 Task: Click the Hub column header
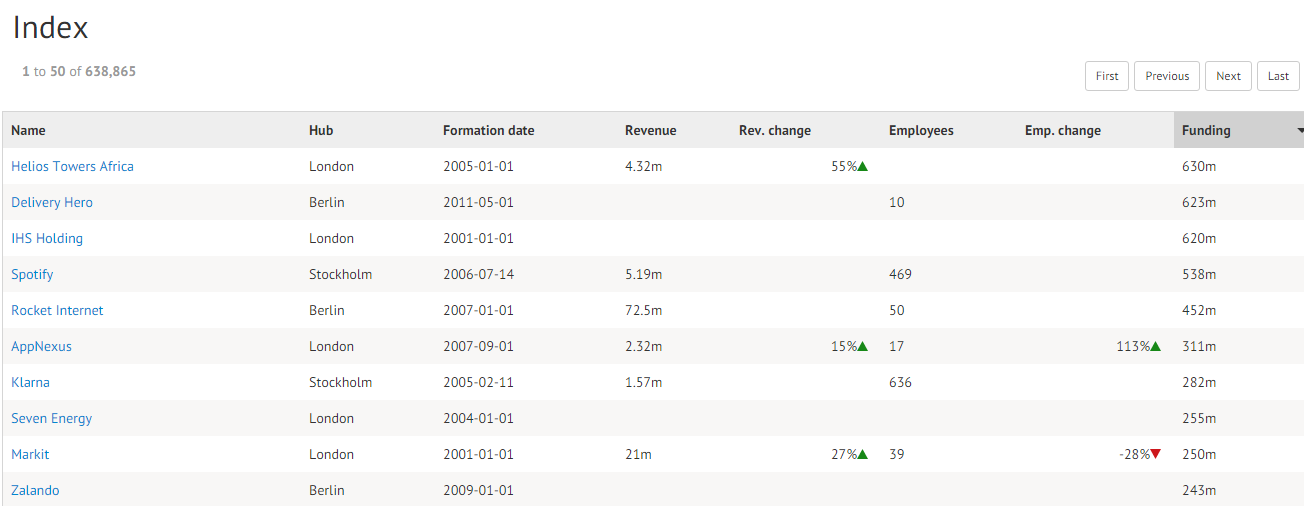coord(321,131)
